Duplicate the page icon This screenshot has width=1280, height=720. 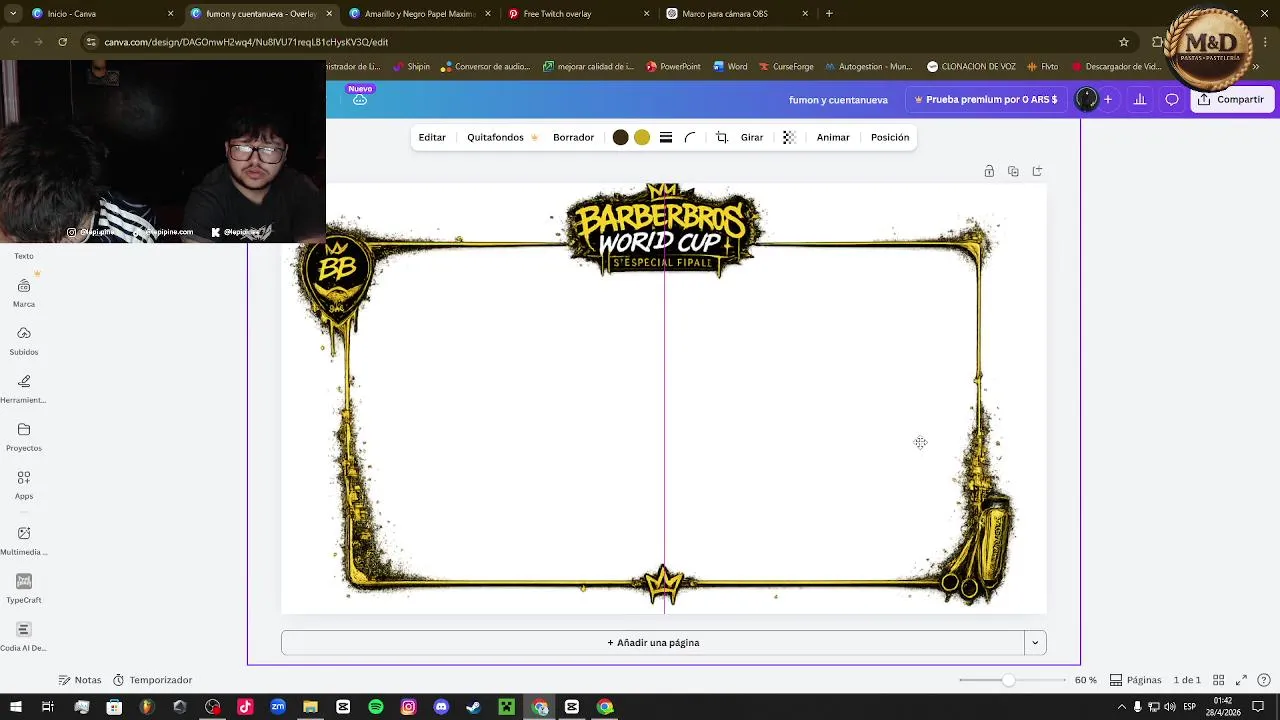[1013, 171]
